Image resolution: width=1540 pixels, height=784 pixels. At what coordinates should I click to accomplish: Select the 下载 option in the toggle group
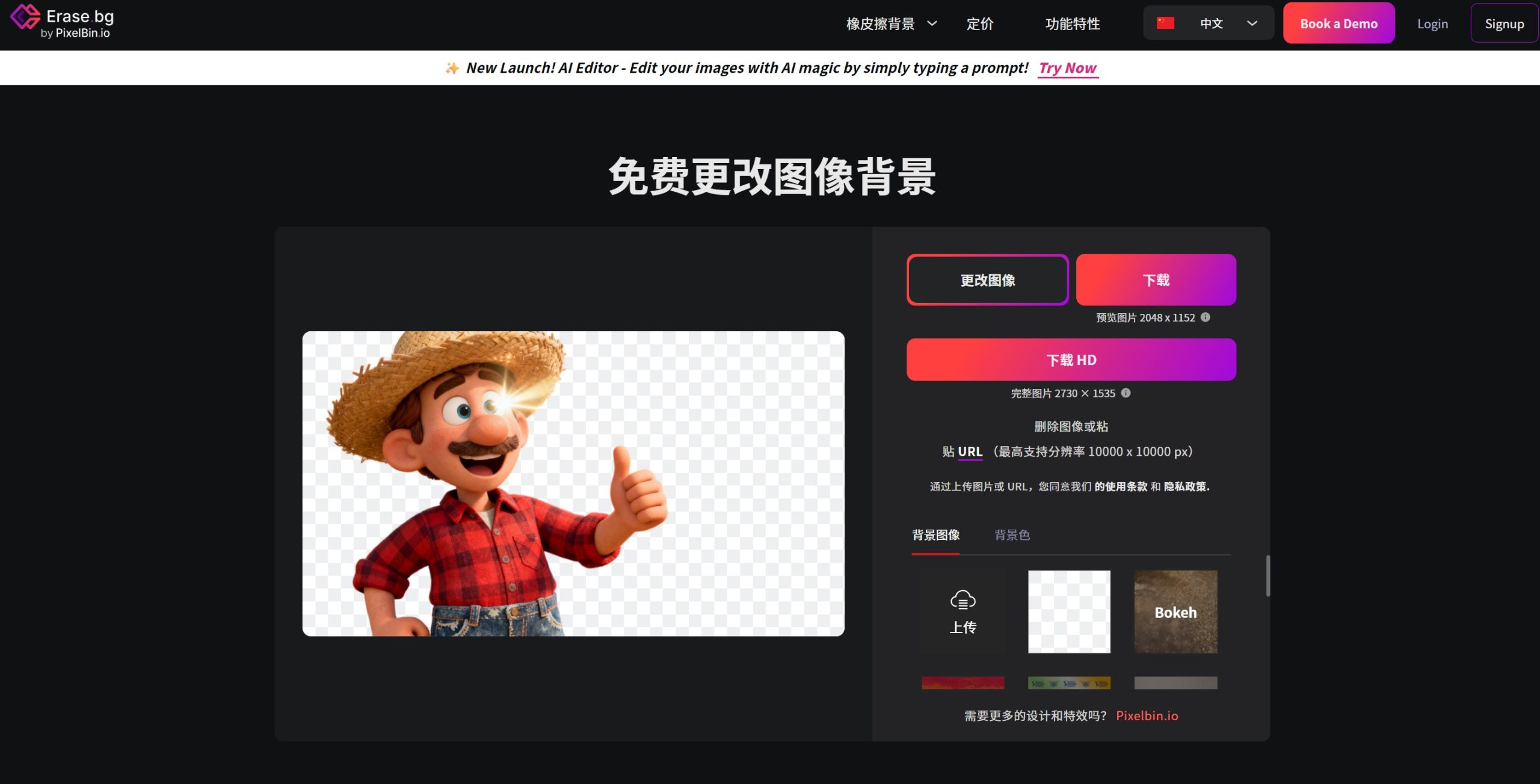coord(1156,279)
